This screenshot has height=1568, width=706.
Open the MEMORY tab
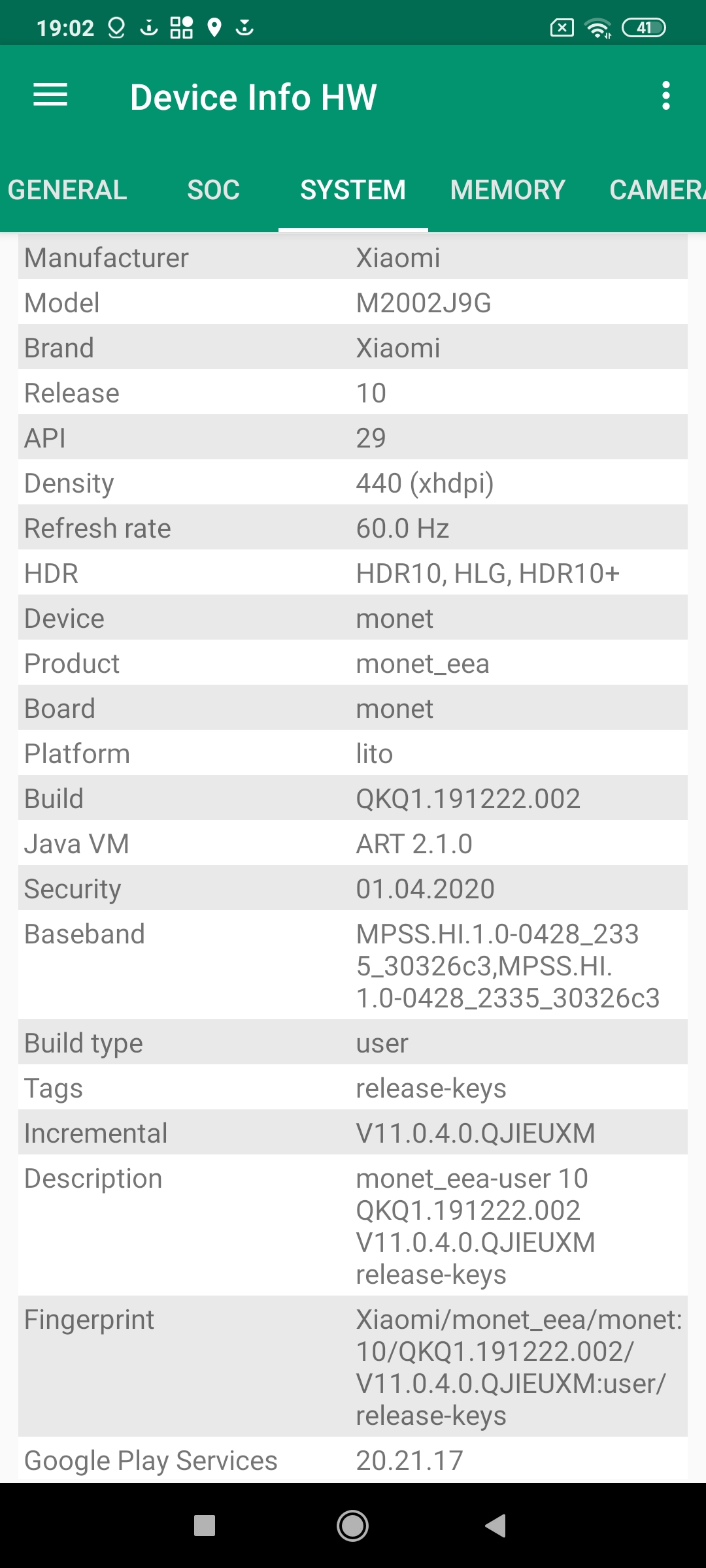pyautogui.click(x=507, y=190)
